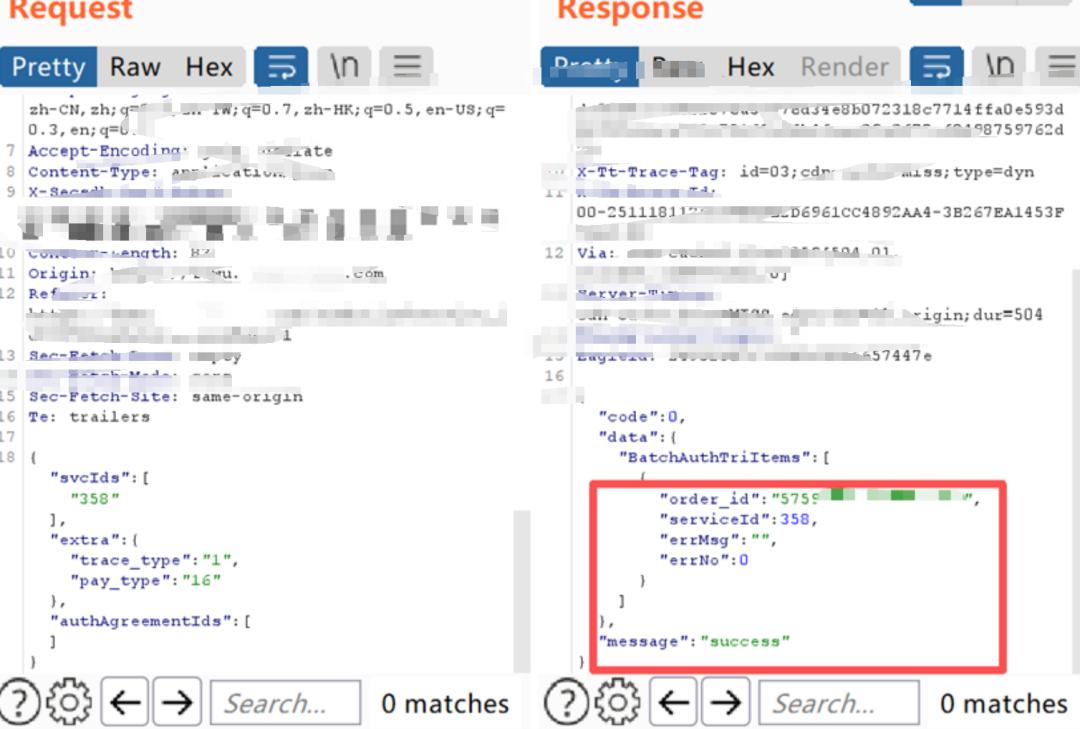Toggle word wrap icon in Request panel
1080x729 pixels.
281,67
